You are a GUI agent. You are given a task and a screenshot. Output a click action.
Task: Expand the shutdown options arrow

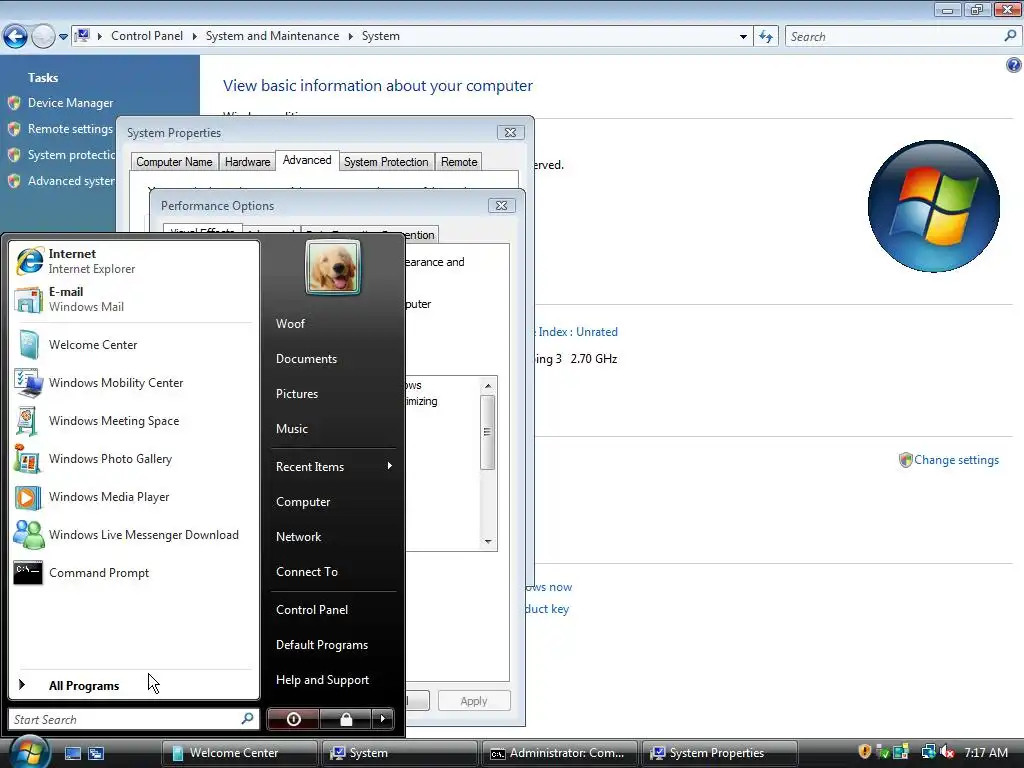pyautogui.click(x=383, y=719)
